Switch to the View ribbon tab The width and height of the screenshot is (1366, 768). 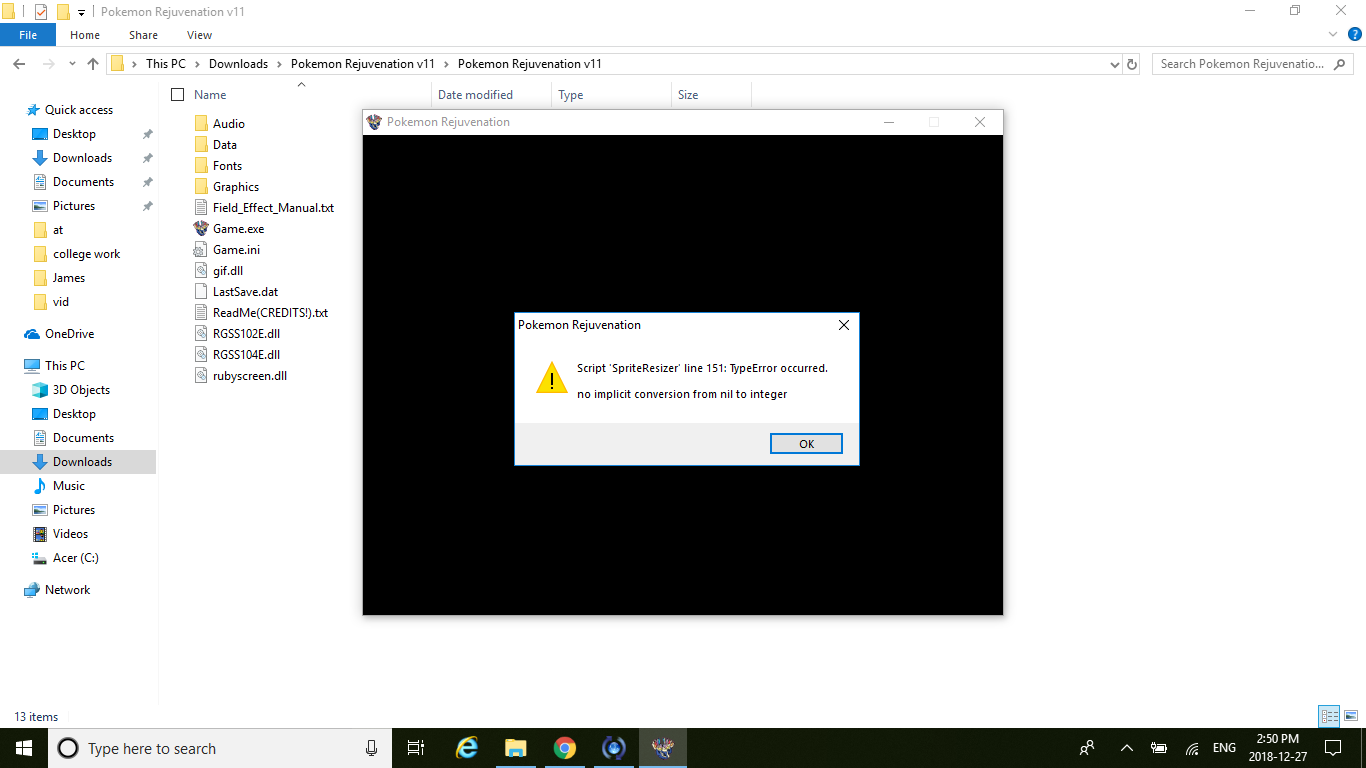(x=199, y=35)
